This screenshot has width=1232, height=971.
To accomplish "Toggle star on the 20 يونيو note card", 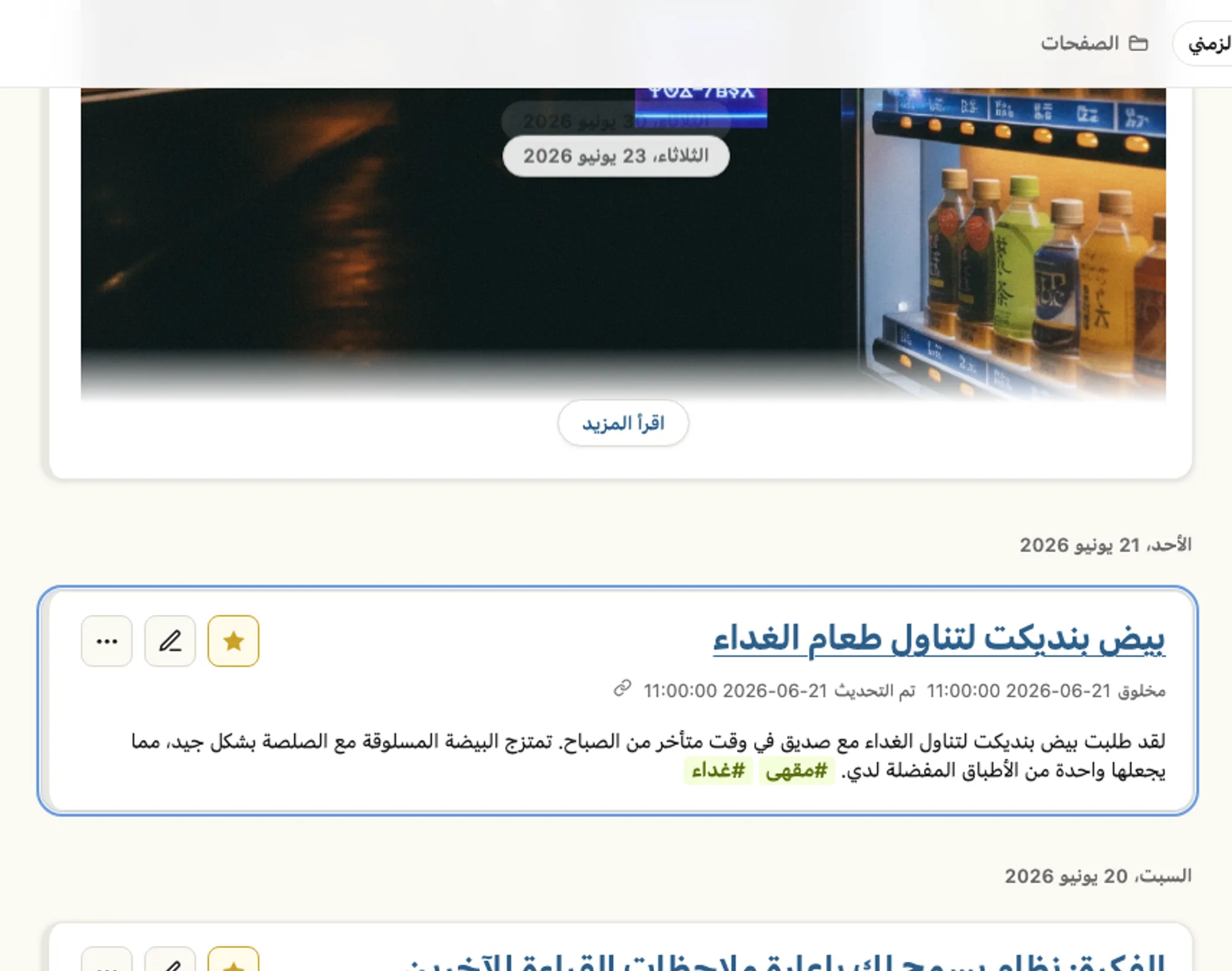I will [233, 959].
